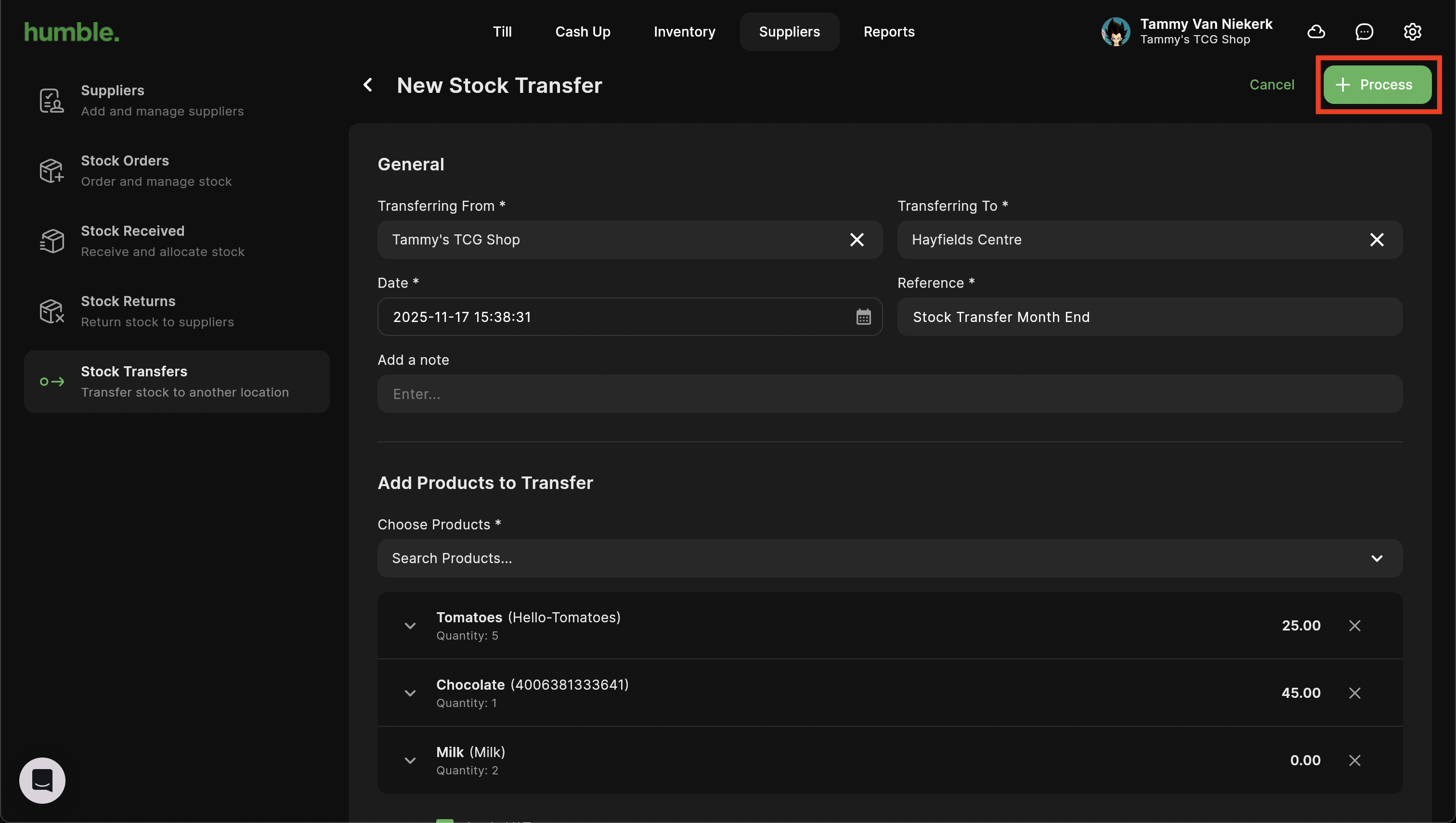Expand the Chocolate product row
Screen dimensions: 1456x823
click(410, 693)
